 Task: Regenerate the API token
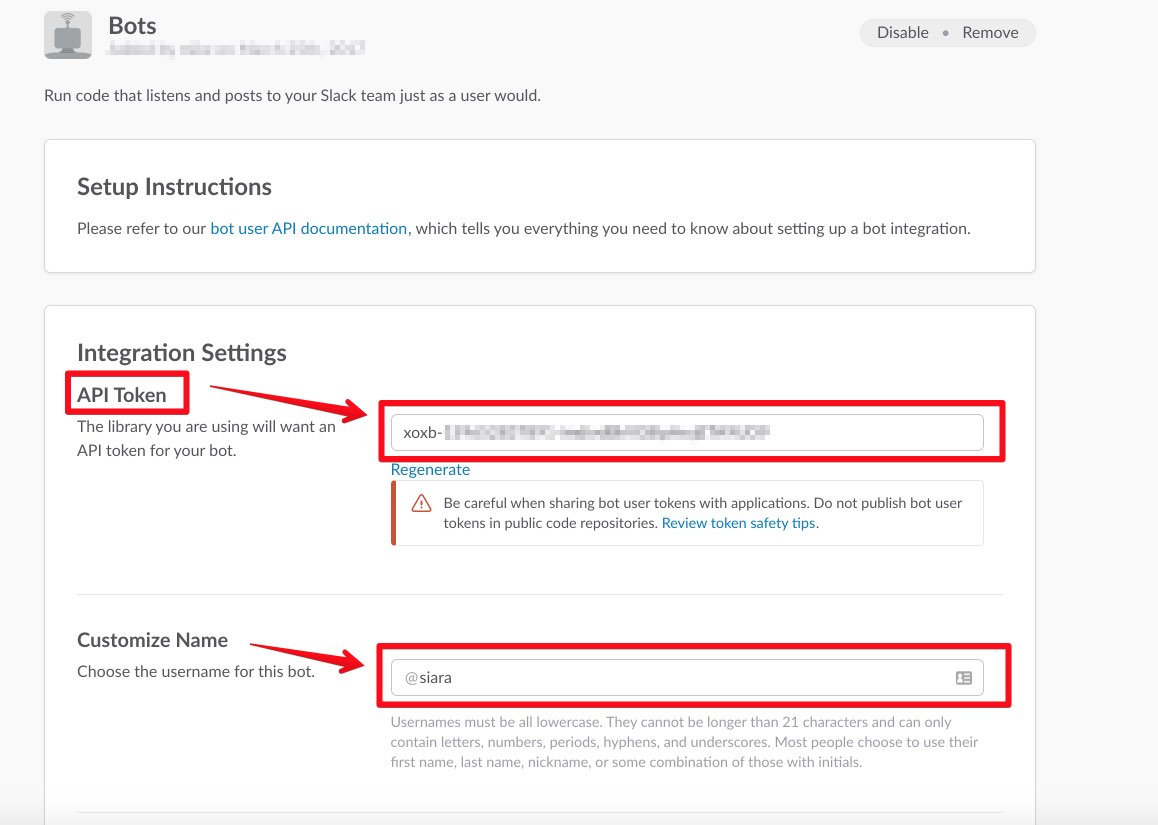pos(430,470)
